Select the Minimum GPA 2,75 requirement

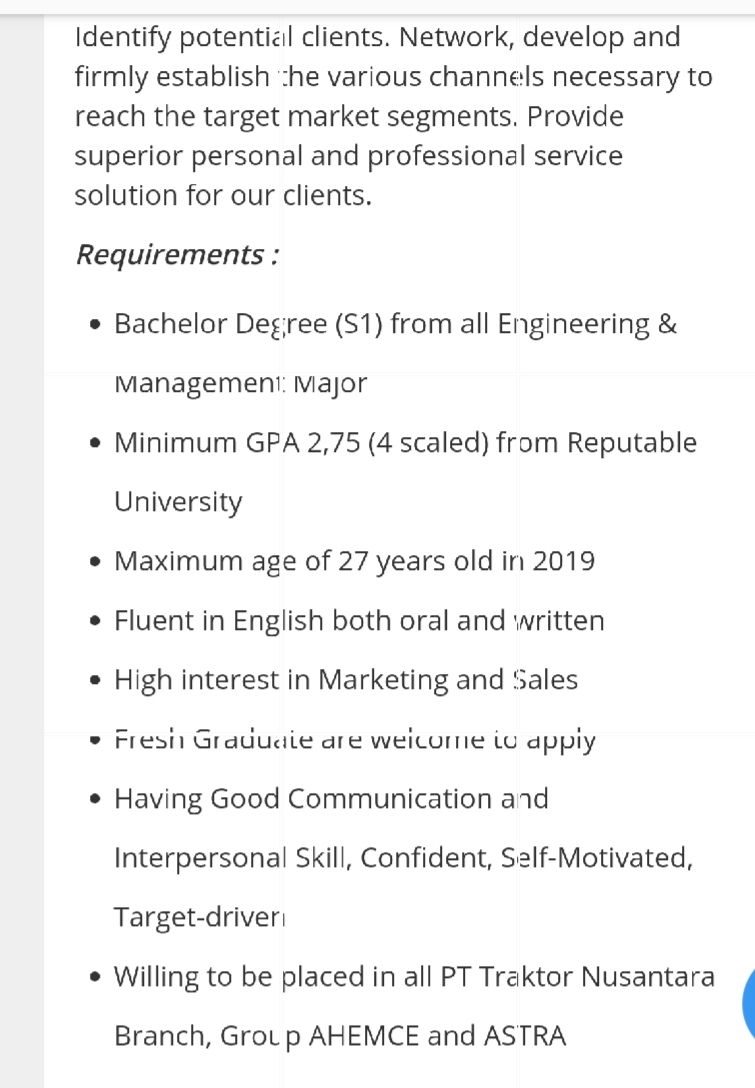pyautogui.click(x=405, y=443)
